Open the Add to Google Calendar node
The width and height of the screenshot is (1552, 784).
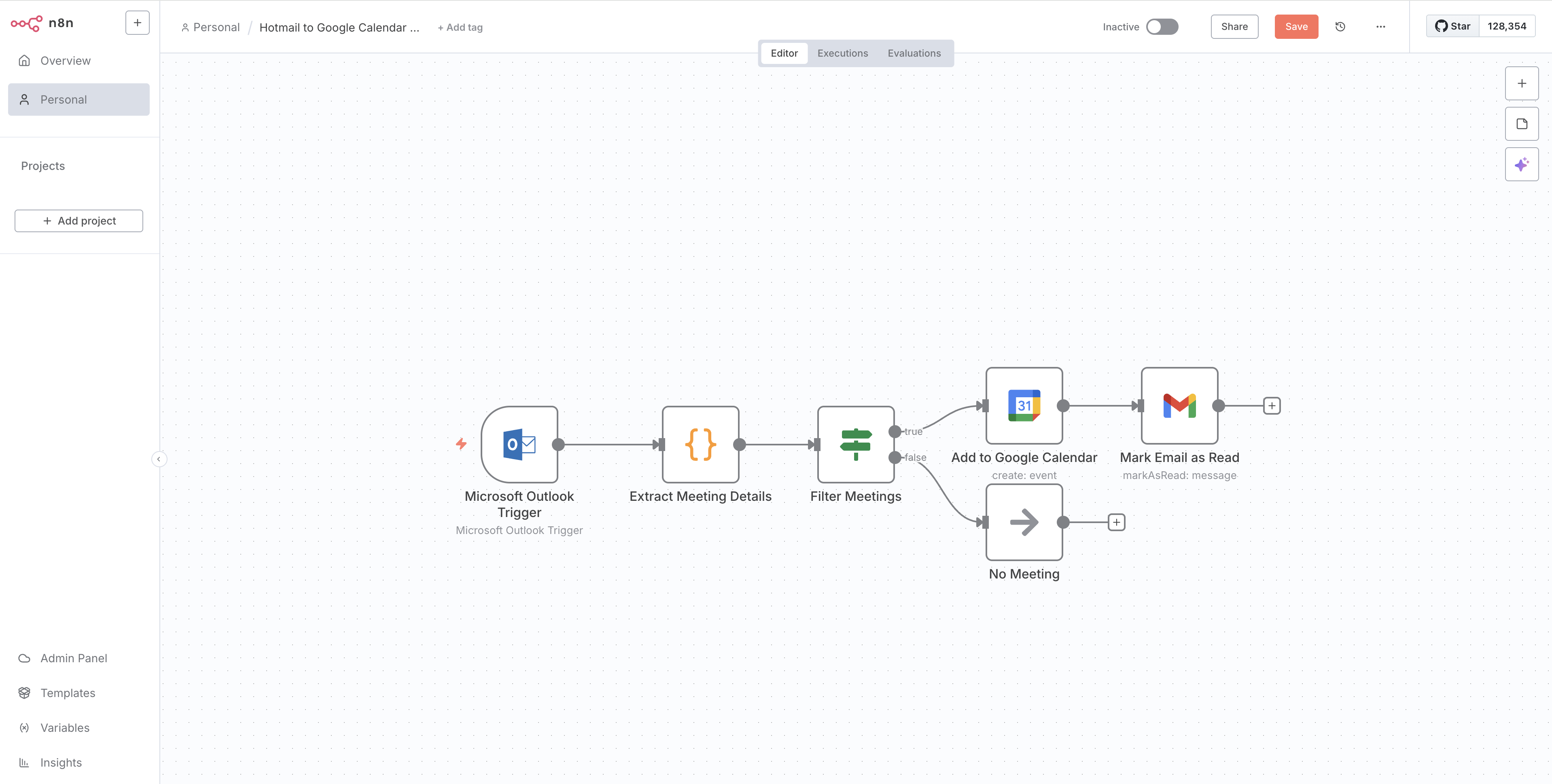pos(1024,406)
